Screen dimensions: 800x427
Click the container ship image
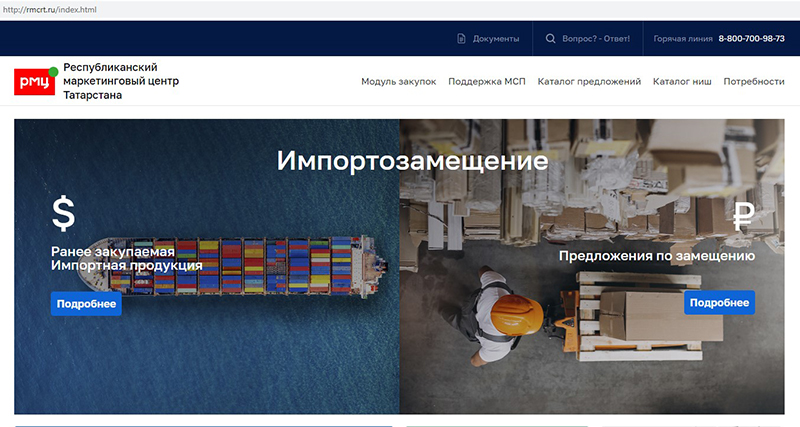click(207, 266)
